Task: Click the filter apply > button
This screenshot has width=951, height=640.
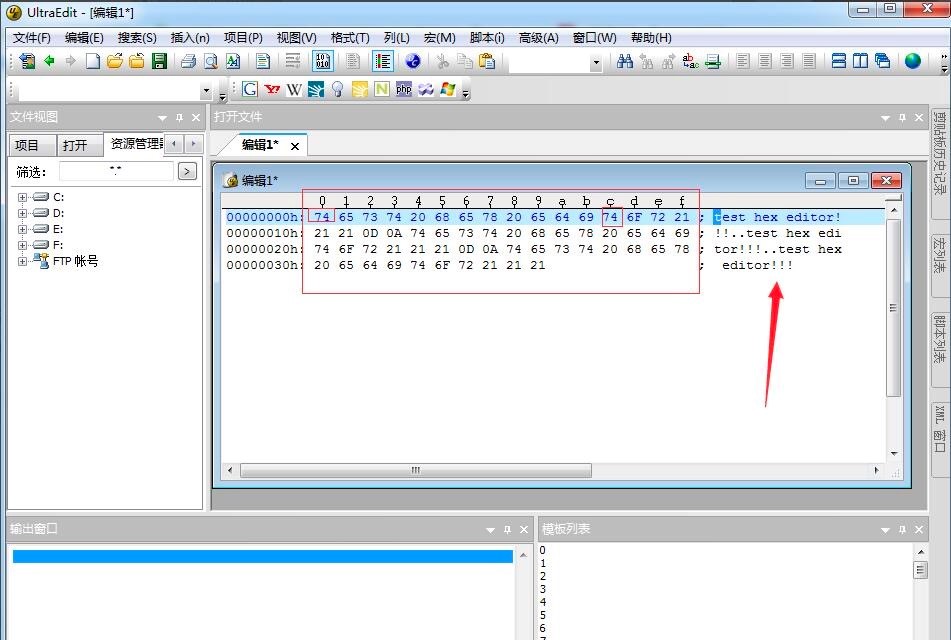Action: [187, 172]
